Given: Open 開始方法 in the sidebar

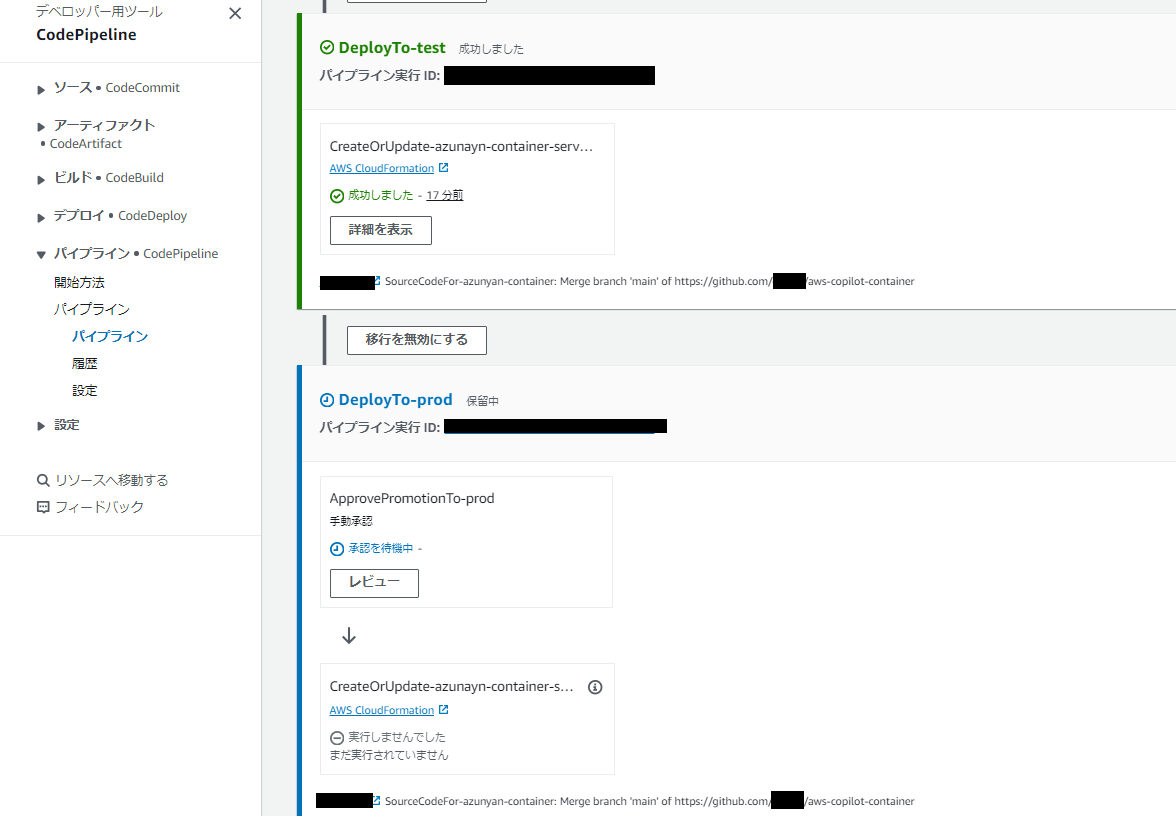Looking at the screenshot, I should pos(80,283).
